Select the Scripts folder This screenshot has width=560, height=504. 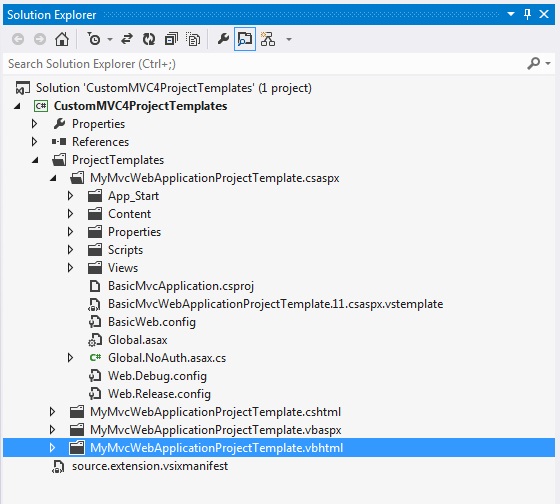coord(125,250)
